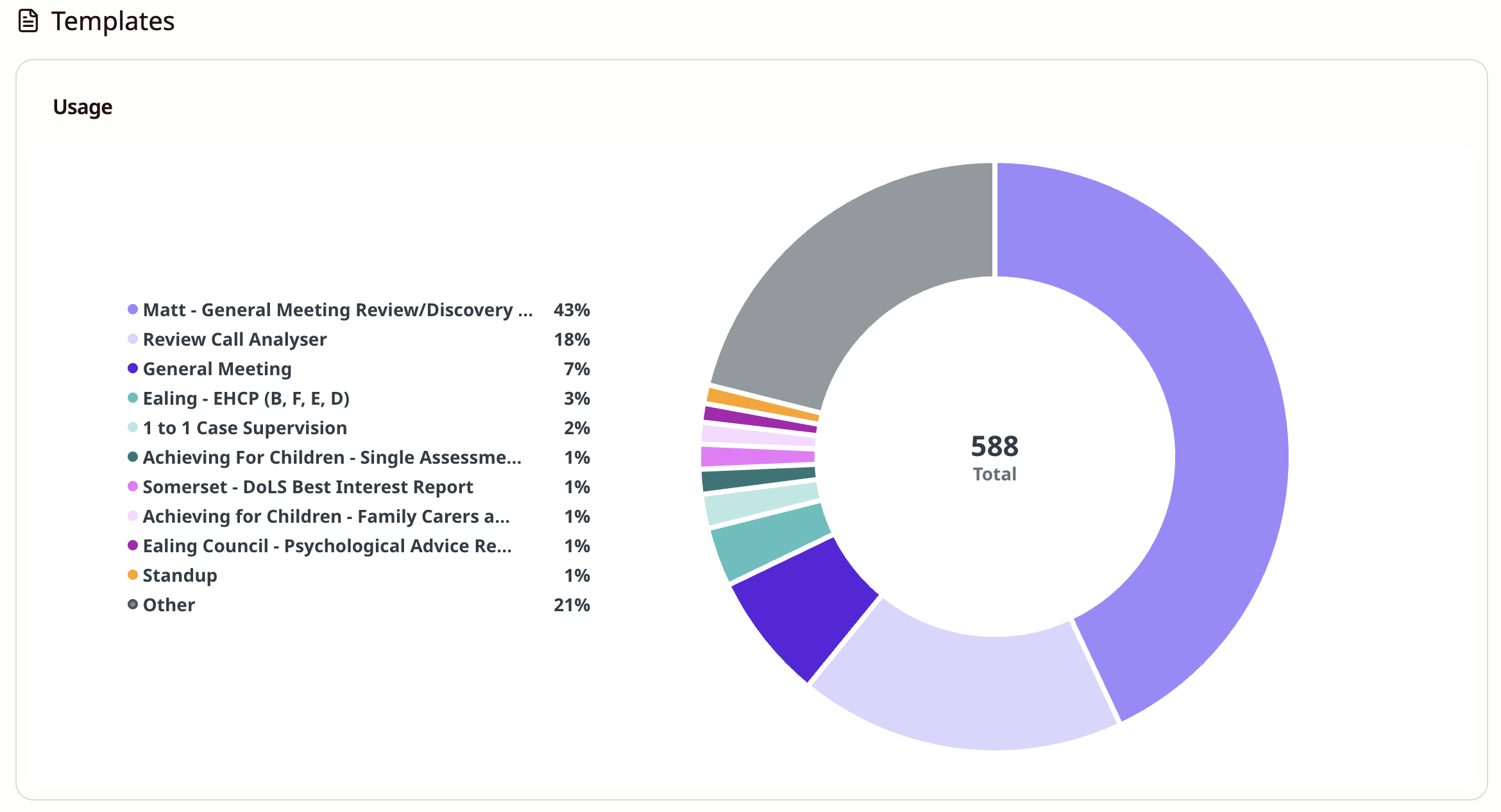Click the lavender dot beside Review Call Analyser
This screenshot has width=1501, height=812.
[133, 339]
